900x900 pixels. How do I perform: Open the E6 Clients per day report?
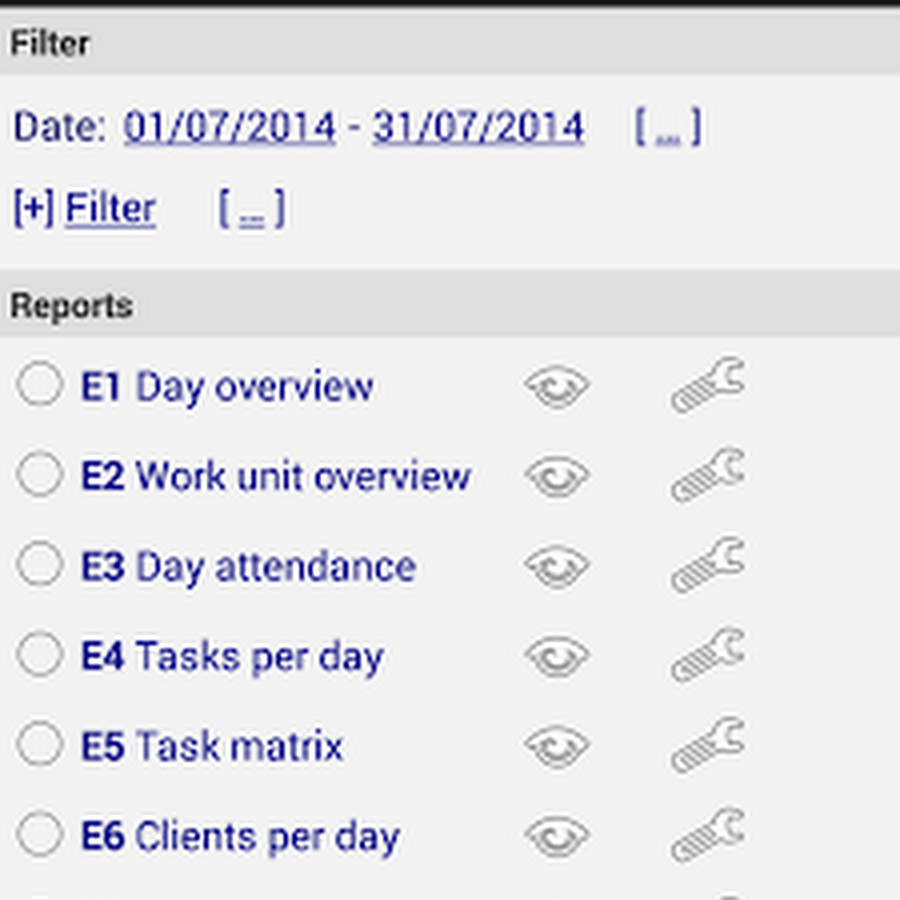point(240,837)
